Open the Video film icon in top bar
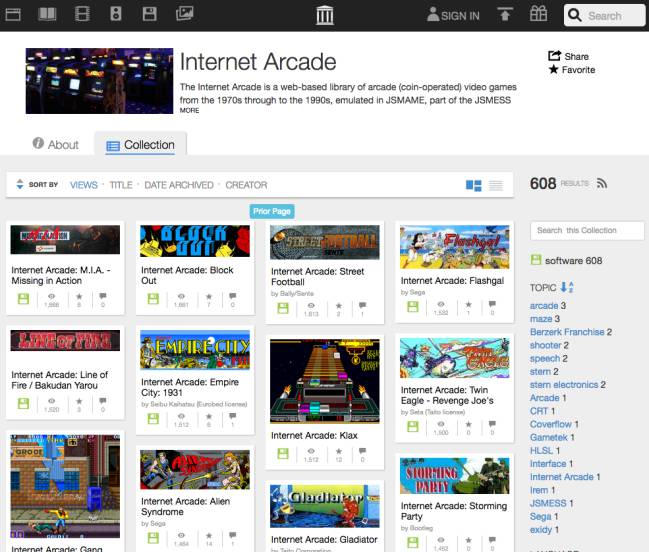The width and height of the screenshot is (649, 552). [82, 14]
